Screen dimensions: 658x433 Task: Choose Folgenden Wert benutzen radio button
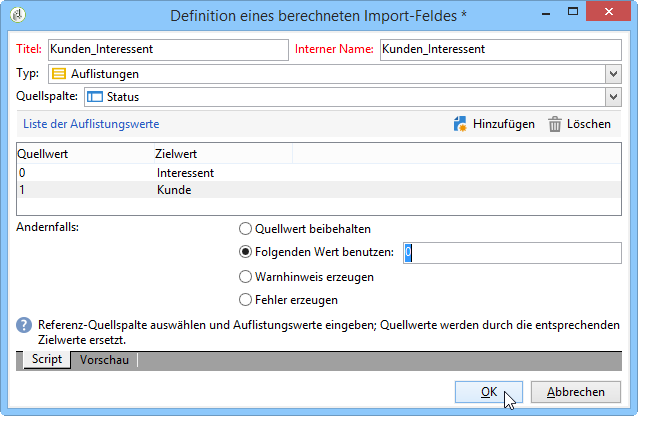pos(245,252)
